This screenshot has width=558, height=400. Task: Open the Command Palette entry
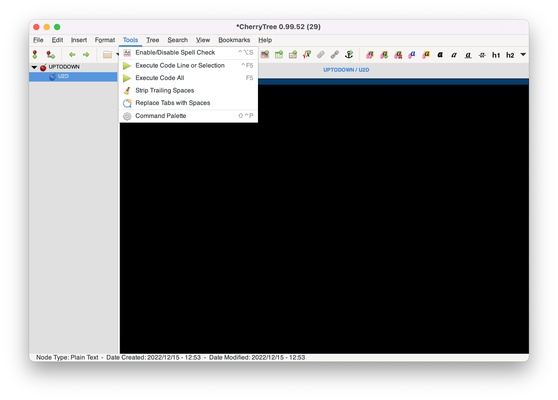pyautogui.click(x=188, y=116)
